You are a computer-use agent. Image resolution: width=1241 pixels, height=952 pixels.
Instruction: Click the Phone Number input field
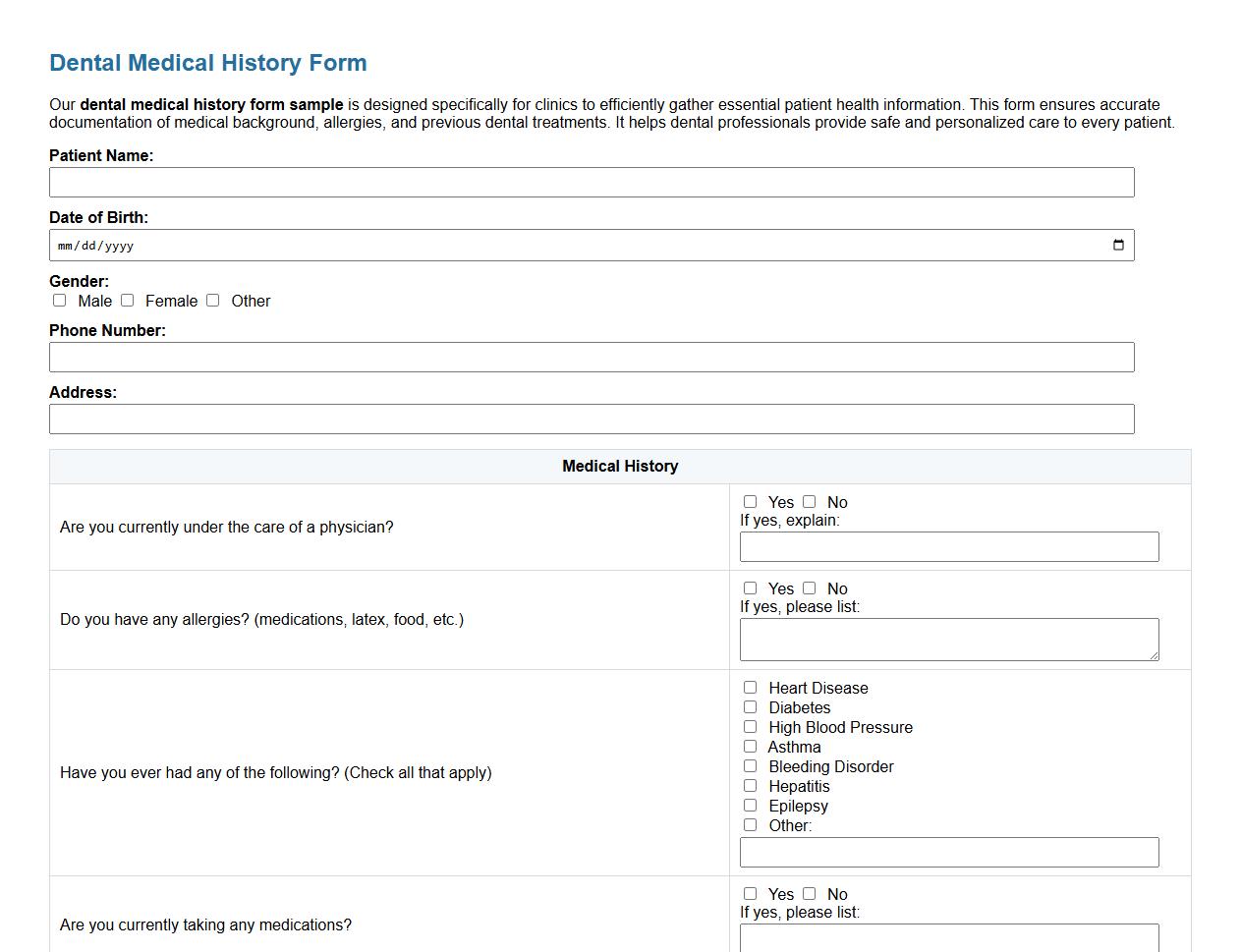(x=590, y=357)
